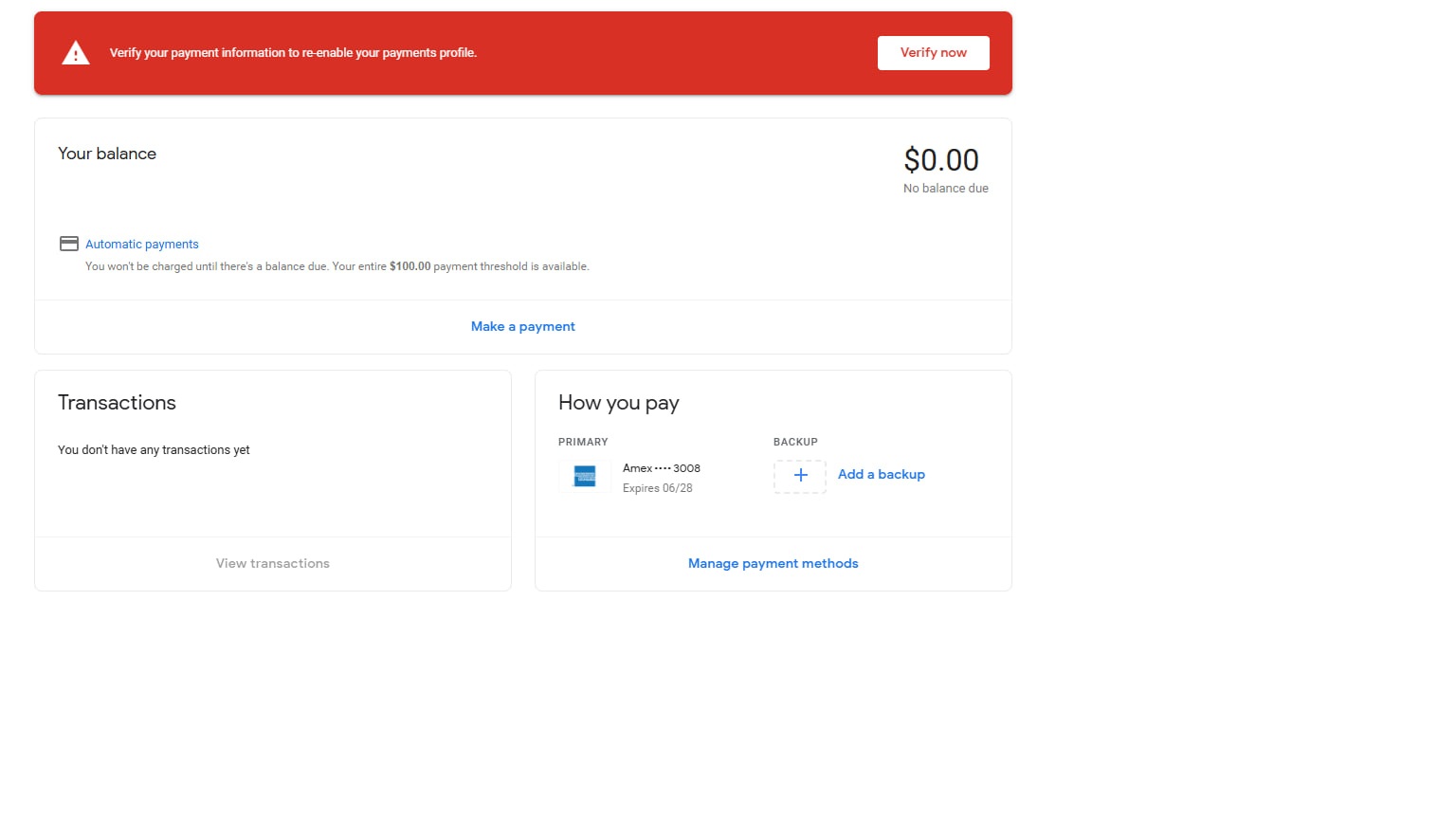This screenshot has height=819, width=1456.
Task: Click the Amex card logo icon
Action: (585, 477)
